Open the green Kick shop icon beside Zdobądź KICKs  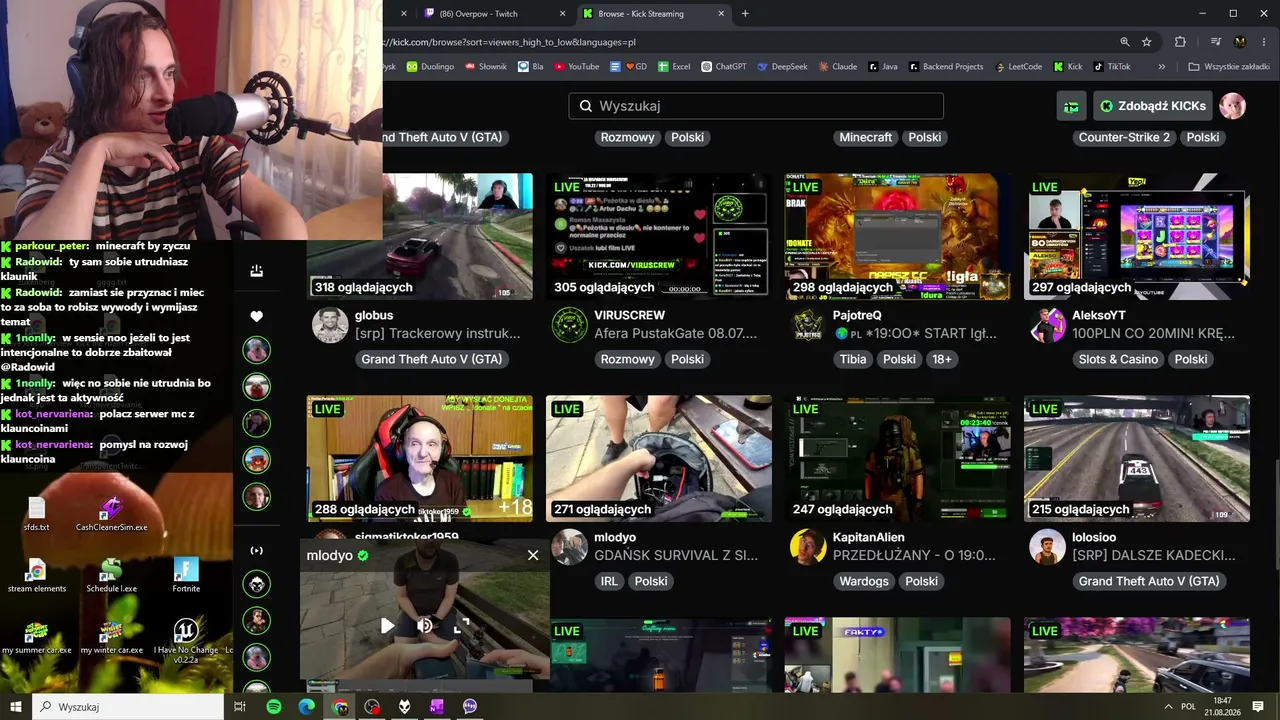point(1071,106)
